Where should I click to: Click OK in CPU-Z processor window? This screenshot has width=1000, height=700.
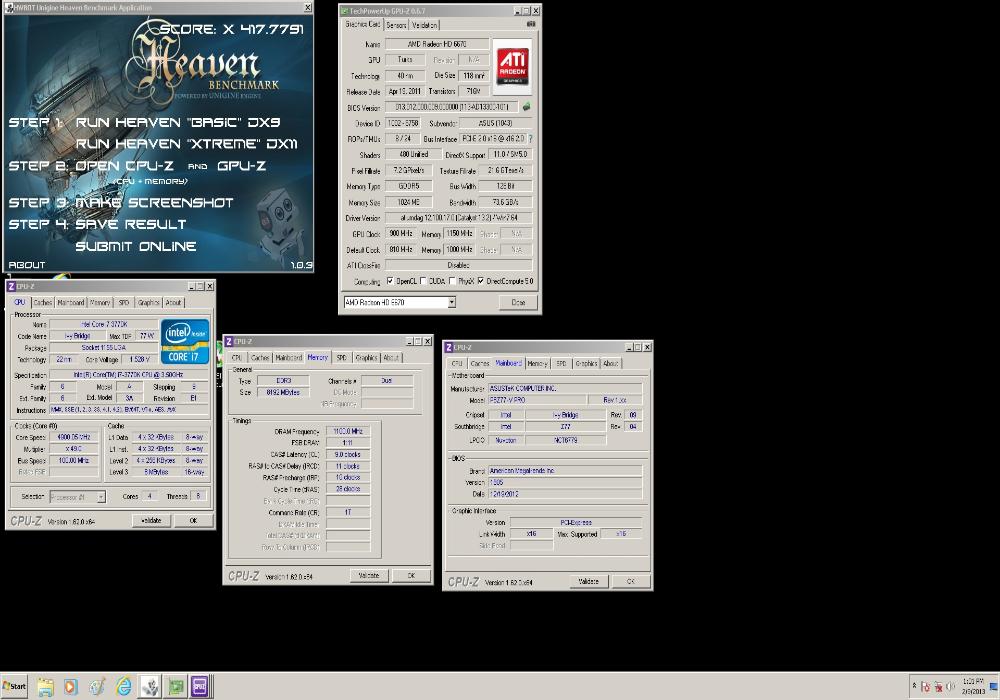[x=193, y=521]
